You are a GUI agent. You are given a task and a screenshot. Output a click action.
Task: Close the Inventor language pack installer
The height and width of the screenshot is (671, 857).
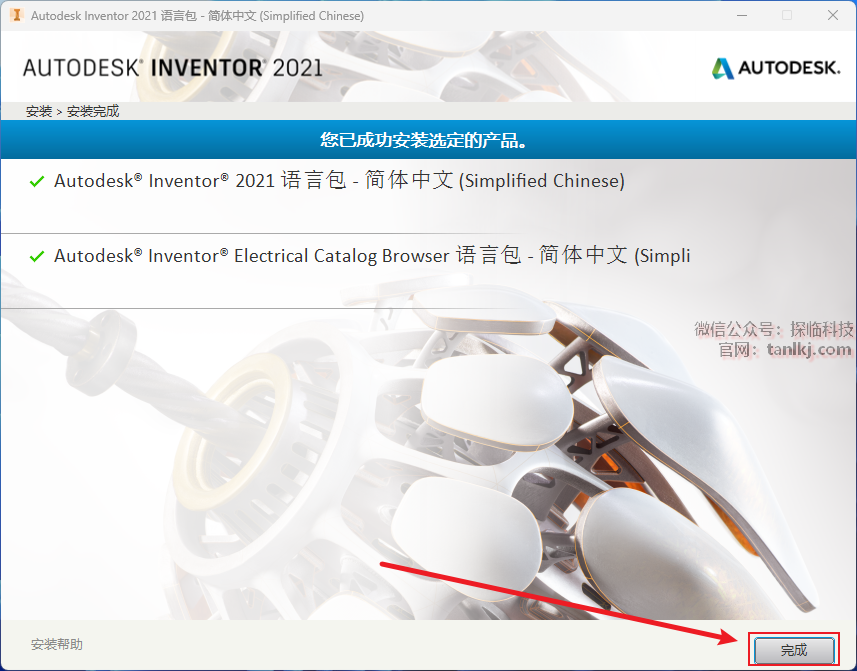point(833,15)
